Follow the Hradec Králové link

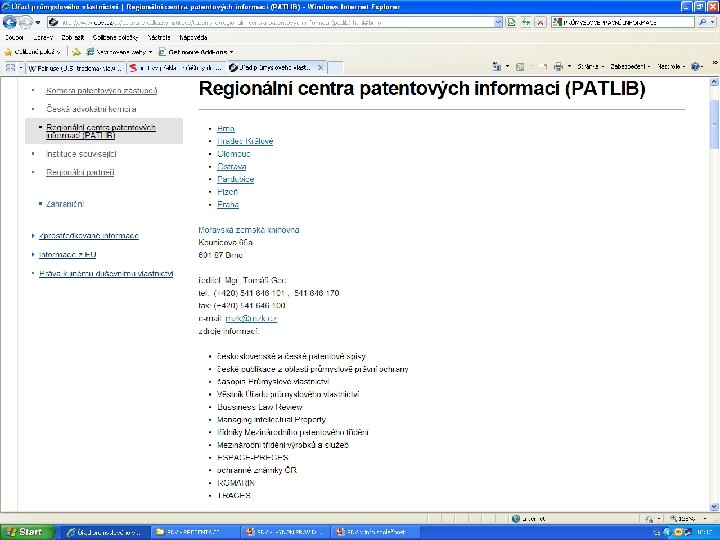245,141
